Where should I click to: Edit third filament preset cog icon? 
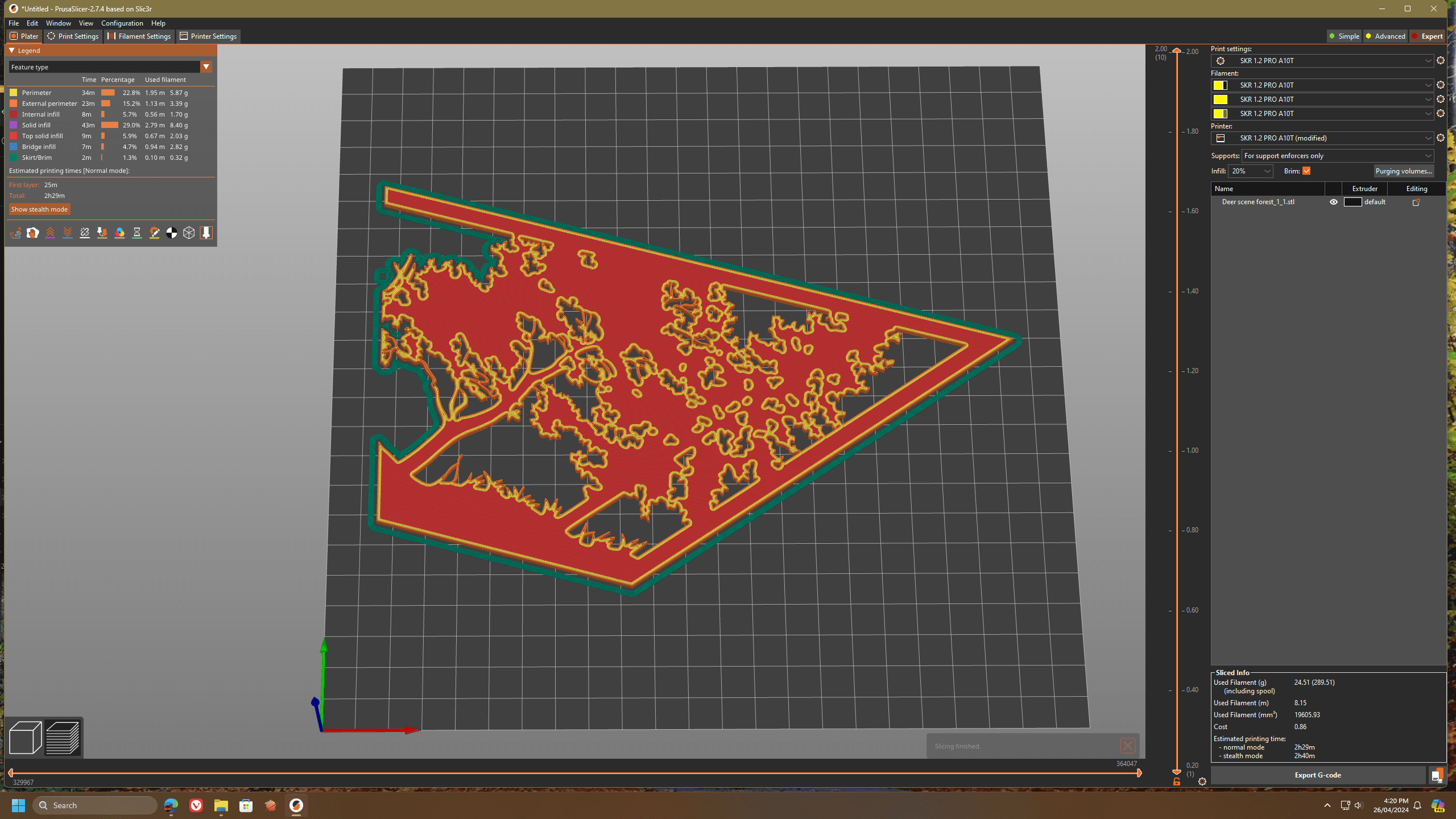coord(1441,113)
